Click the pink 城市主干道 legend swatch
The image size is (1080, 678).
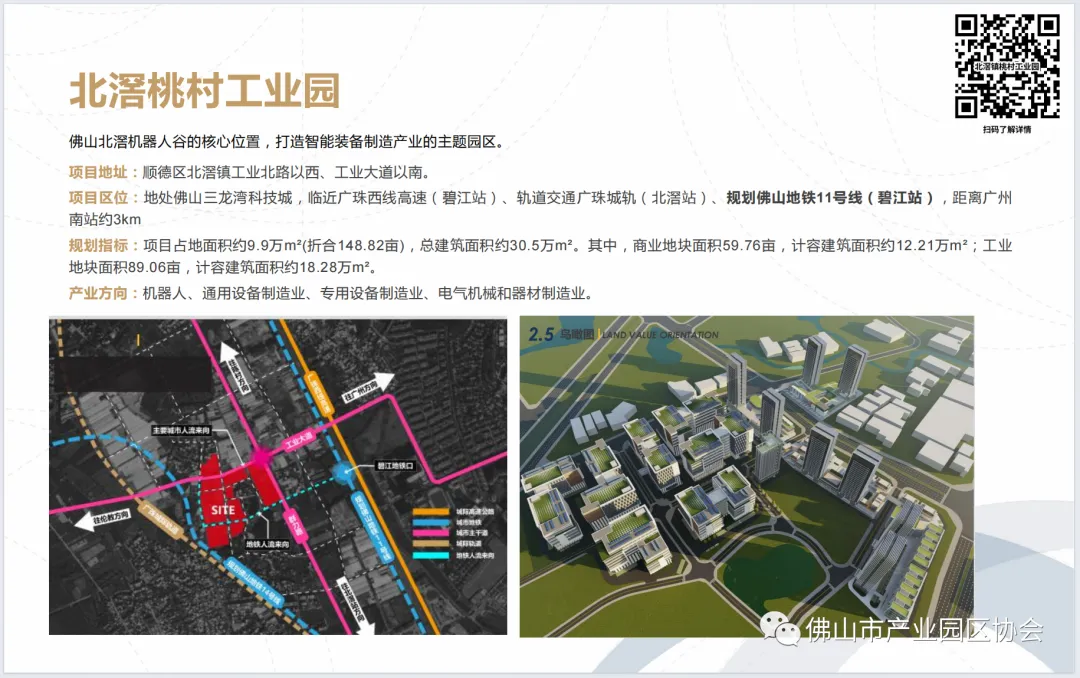point(431,533)
